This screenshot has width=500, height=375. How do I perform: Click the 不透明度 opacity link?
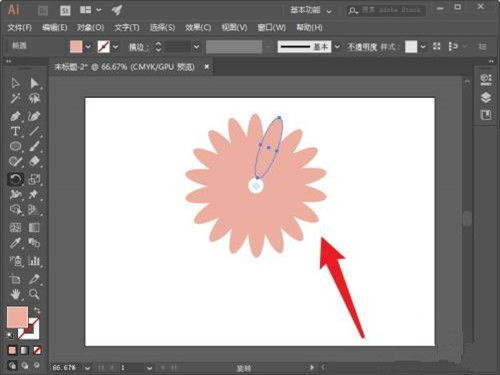pyautogui.click(x=362, y=47)
